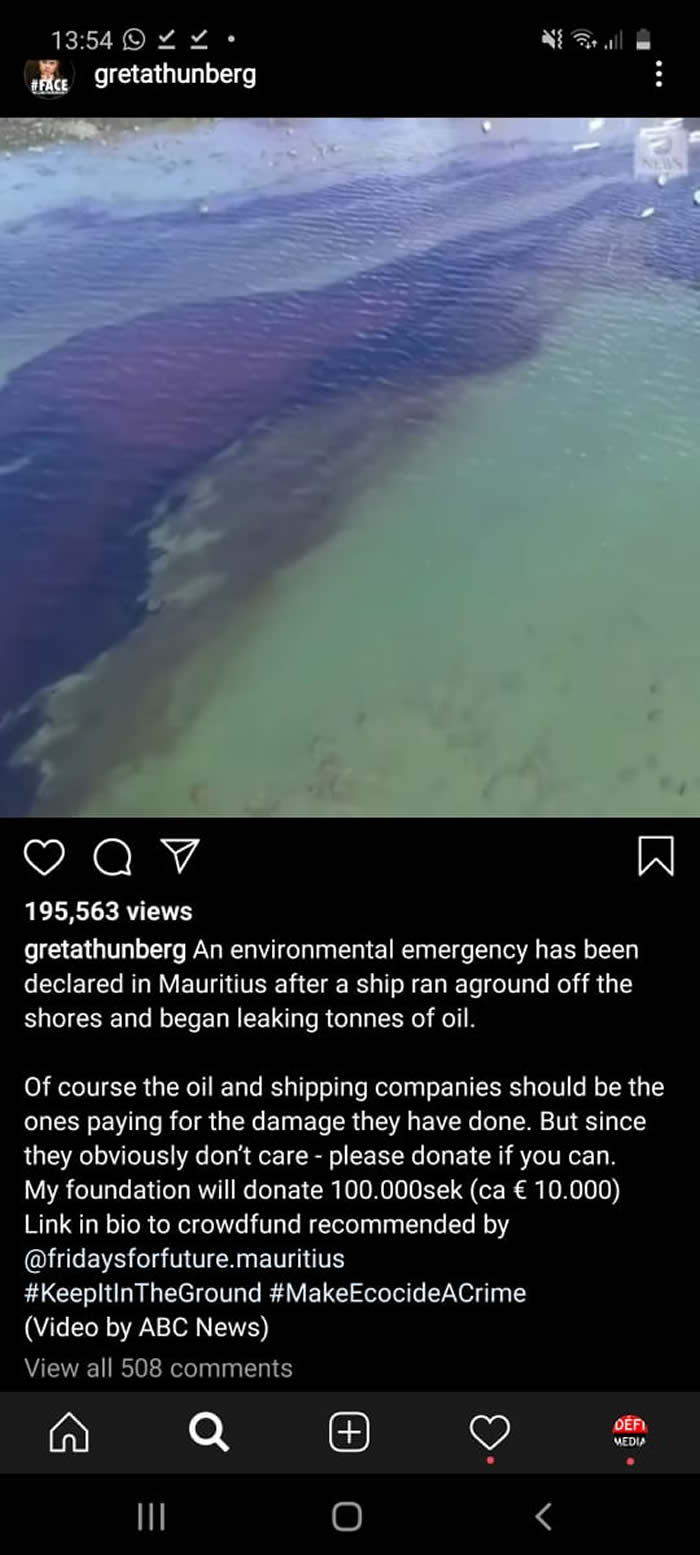Go to Home feed tab
700x1555 pixels.
69,1433
